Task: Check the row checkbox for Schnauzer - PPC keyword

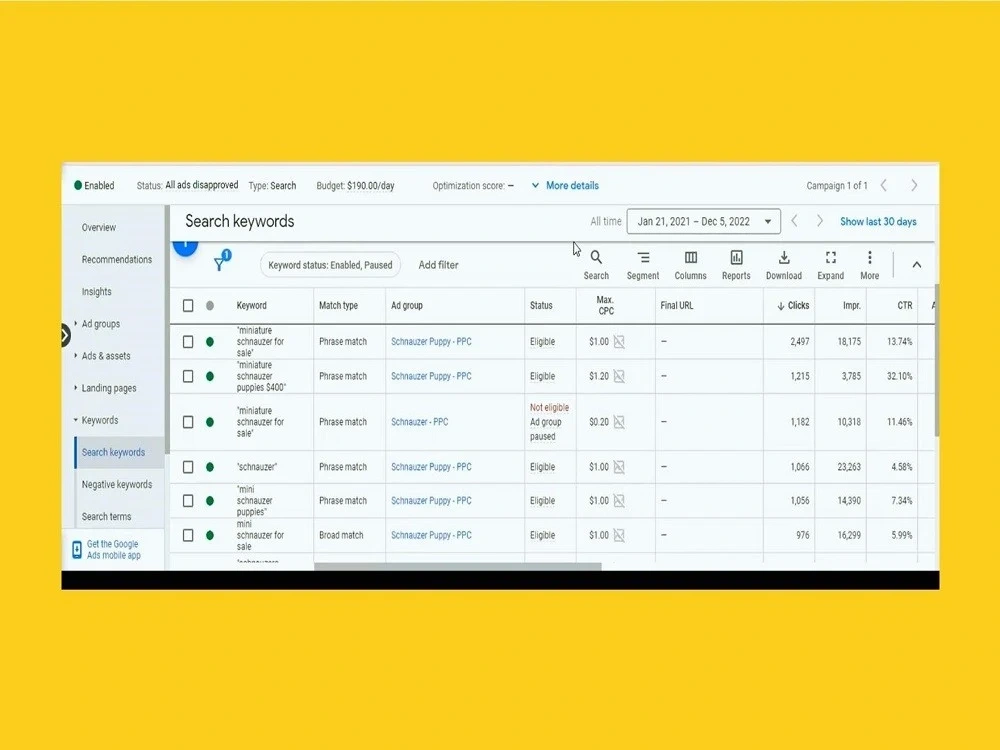Action: (188, 422)
